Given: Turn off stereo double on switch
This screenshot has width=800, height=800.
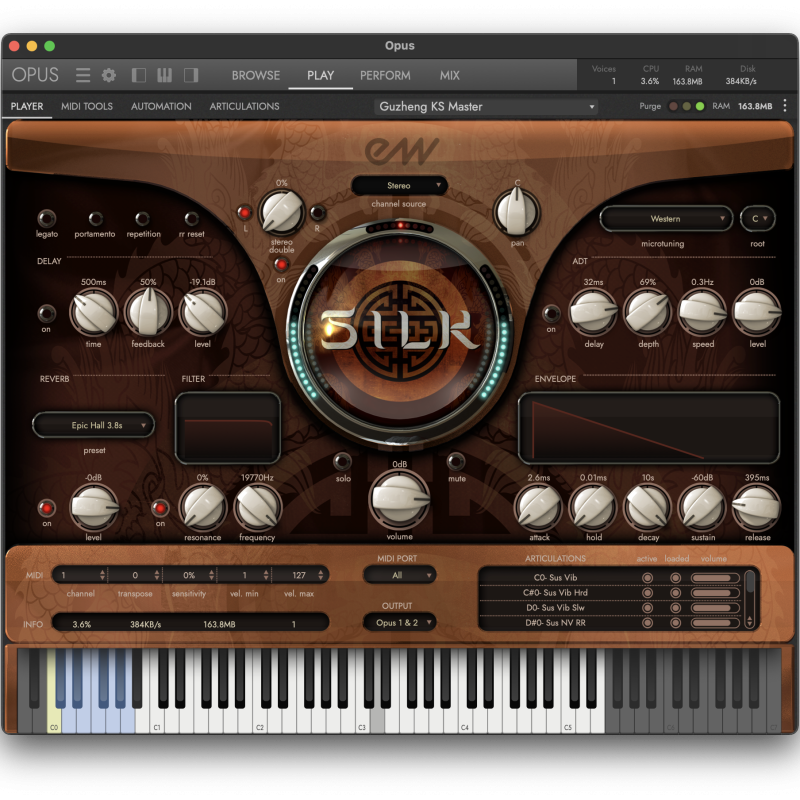Looking at the screenshot, I should click(x=281, y=264).
